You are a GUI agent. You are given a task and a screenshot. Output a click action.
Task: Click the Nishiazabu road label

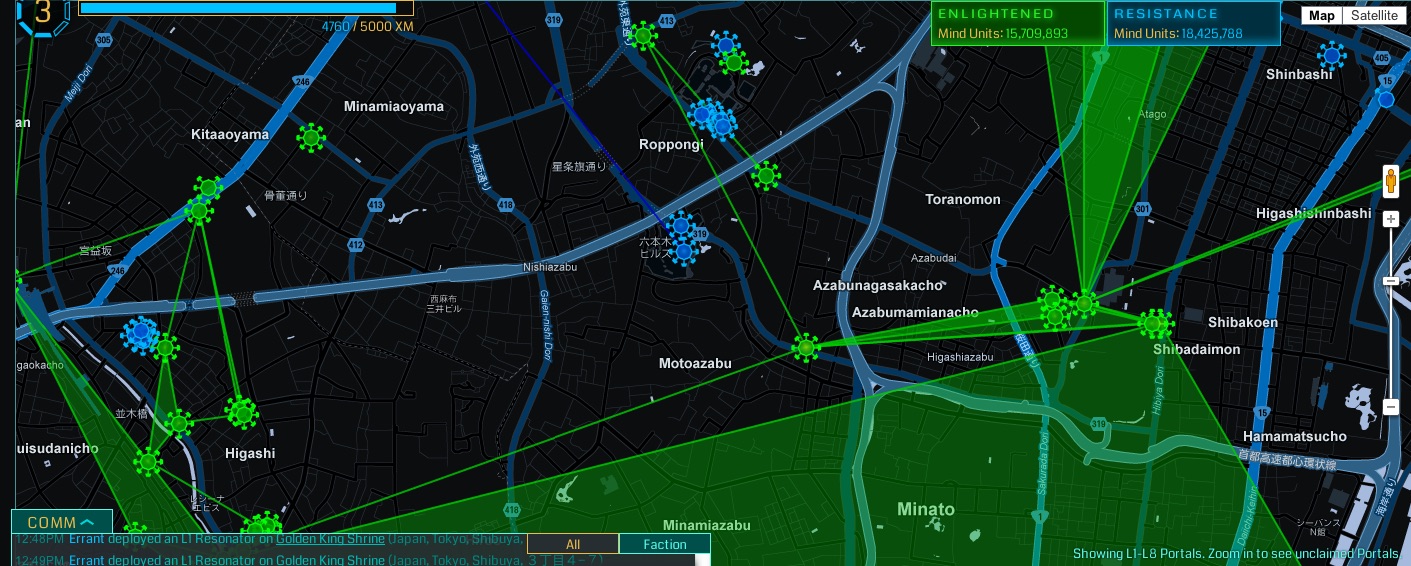(550, 267)
